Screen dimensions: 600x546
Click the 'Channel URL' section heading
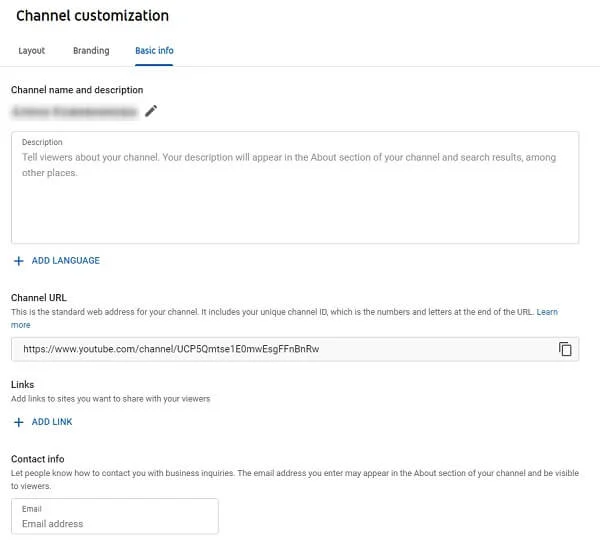pos(41,298)
